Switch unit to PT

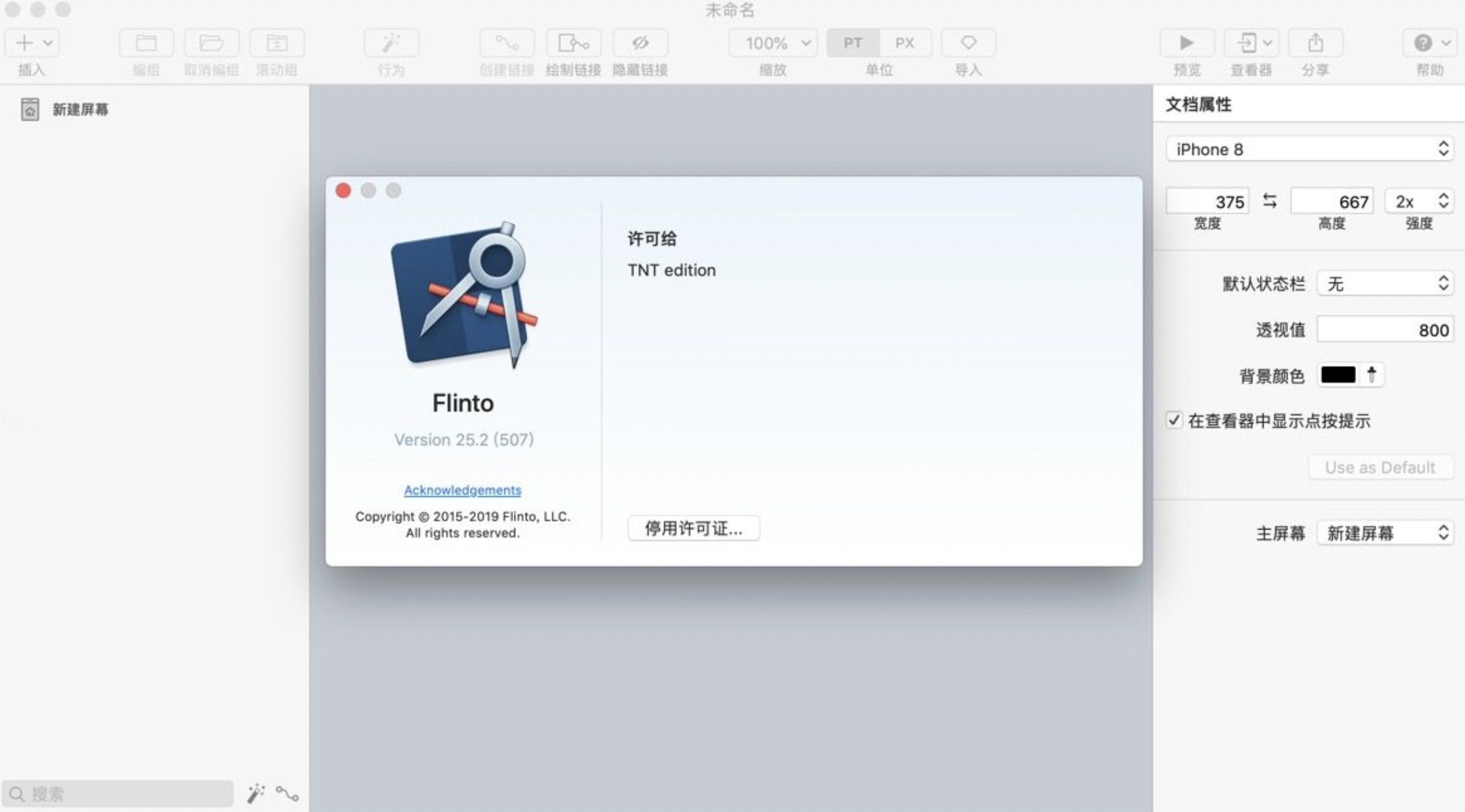pos(853,43)
